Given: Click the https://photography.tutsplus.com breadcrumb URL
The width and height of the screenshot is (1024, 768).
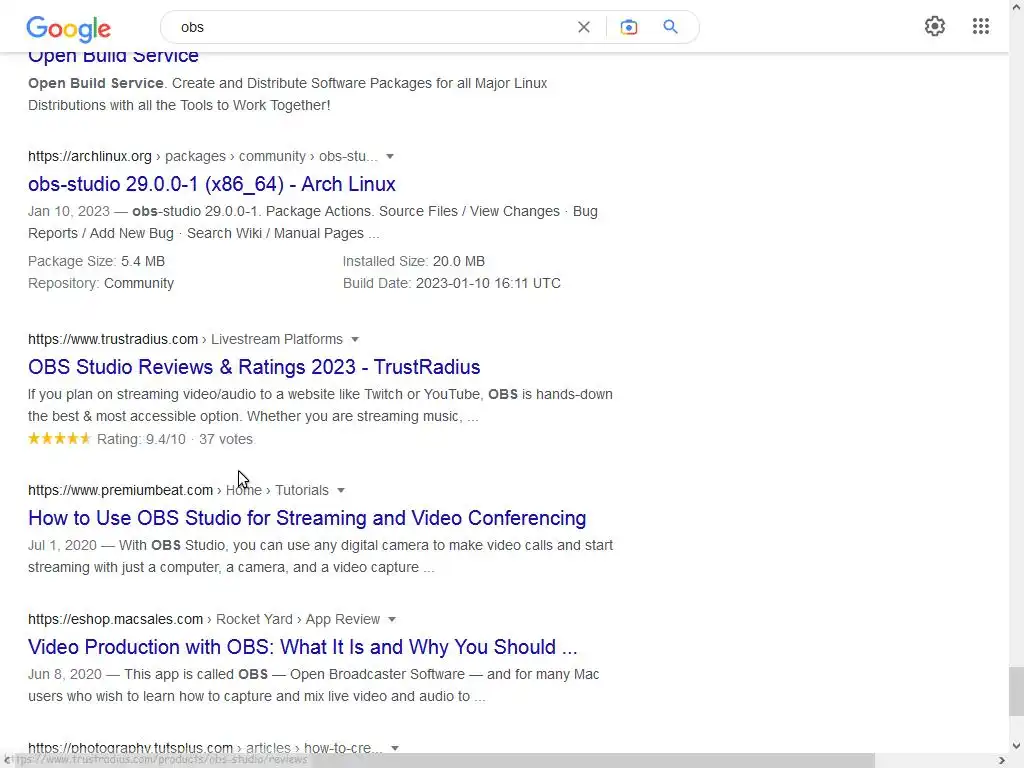Looking at the screenshot, I should [130, 748].
